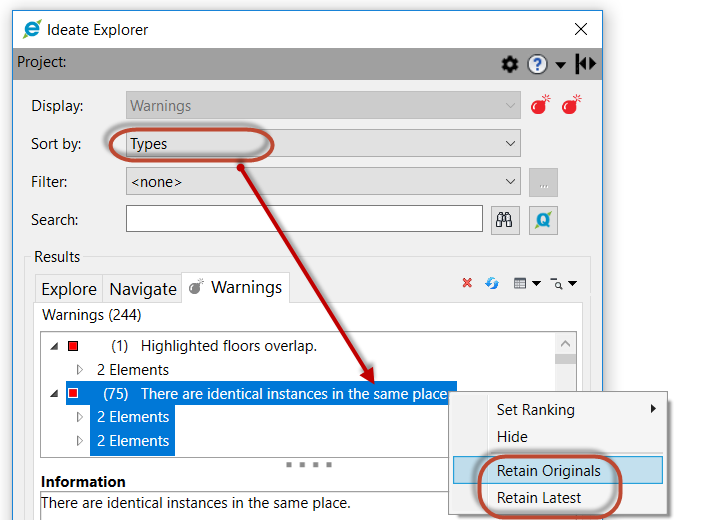Open the Set Ranking submenu

click(x=558, y=409)
